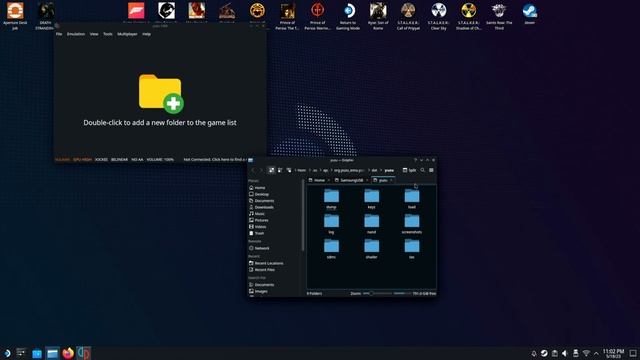The width and height of the screenshot is (640, 360).
Task: Open Network in Dolphin Places panel
Action: pyautogui.click(x=260, y=248)
